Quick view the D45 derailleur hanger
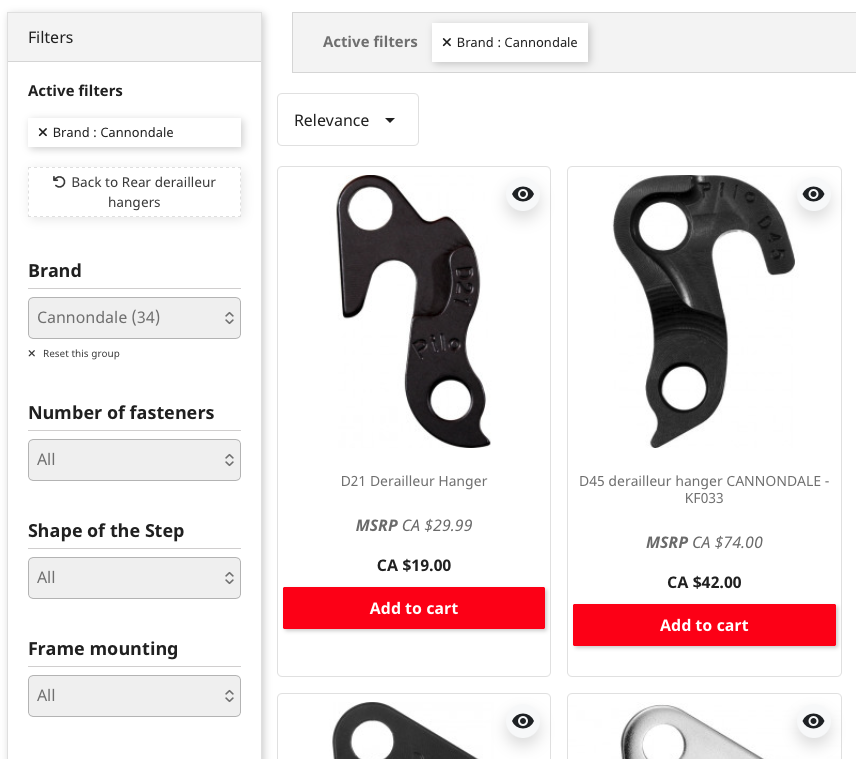Image resolution: width=856 pixels, height=759 pixels. [813, 194]
